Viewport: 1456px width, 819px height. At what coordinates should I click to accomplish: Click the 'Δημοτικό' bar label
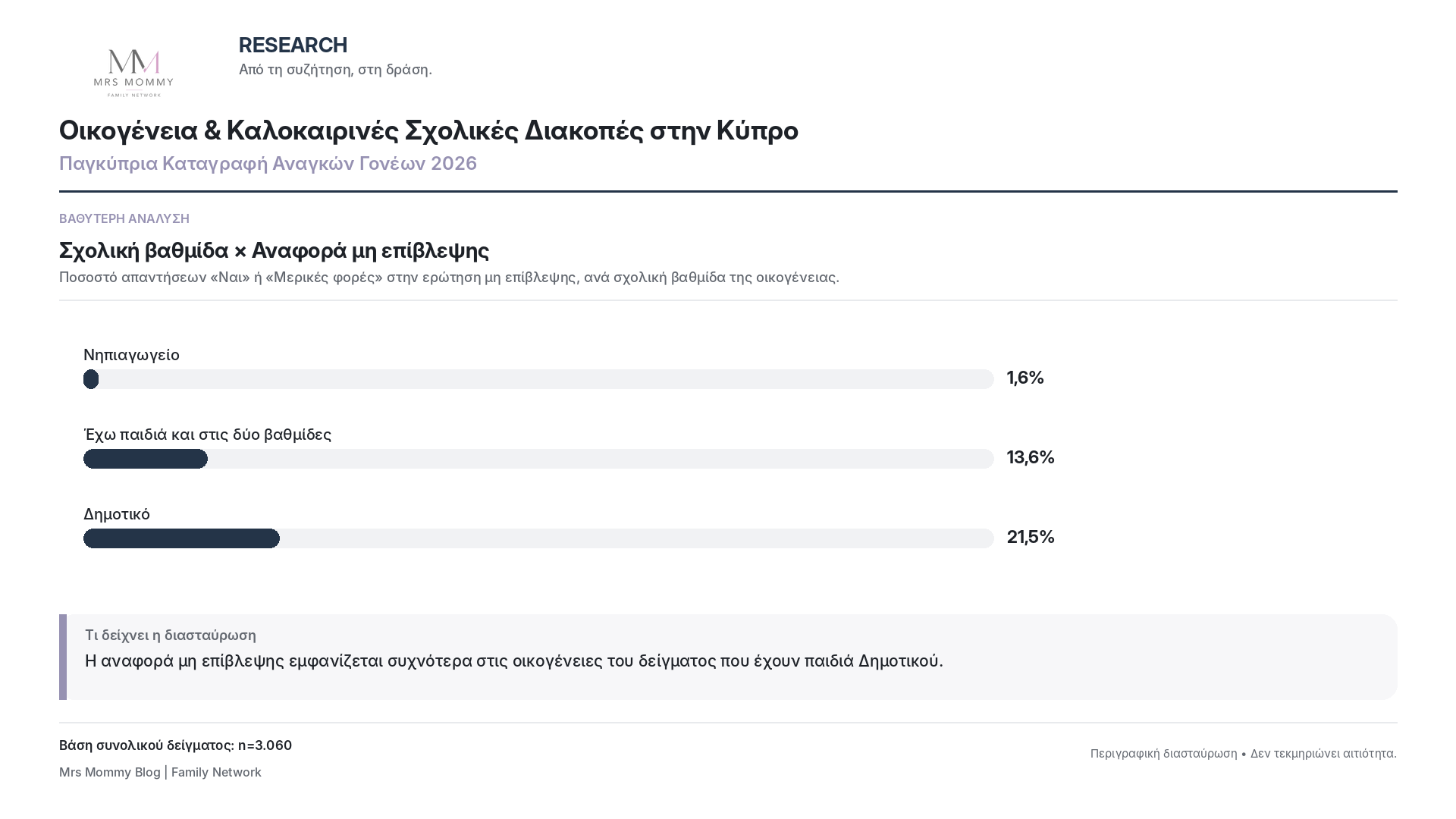(x=117, y=514)
